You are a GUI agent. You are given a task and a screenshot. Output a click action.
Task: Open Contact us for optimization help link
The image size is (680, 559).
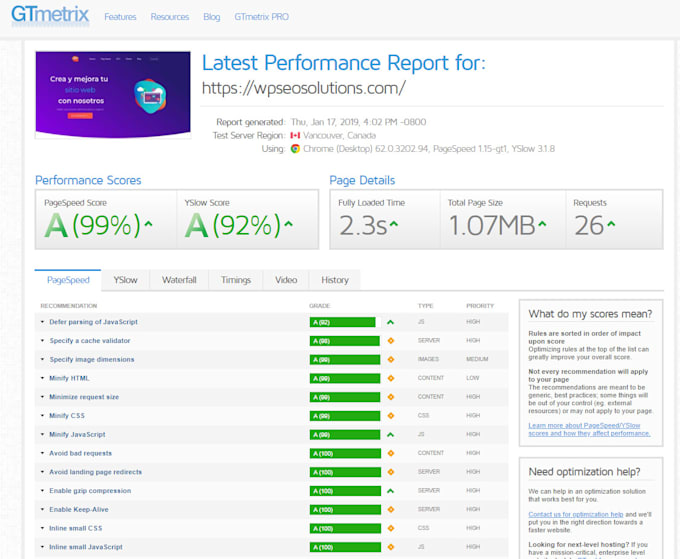coord(575,514)
